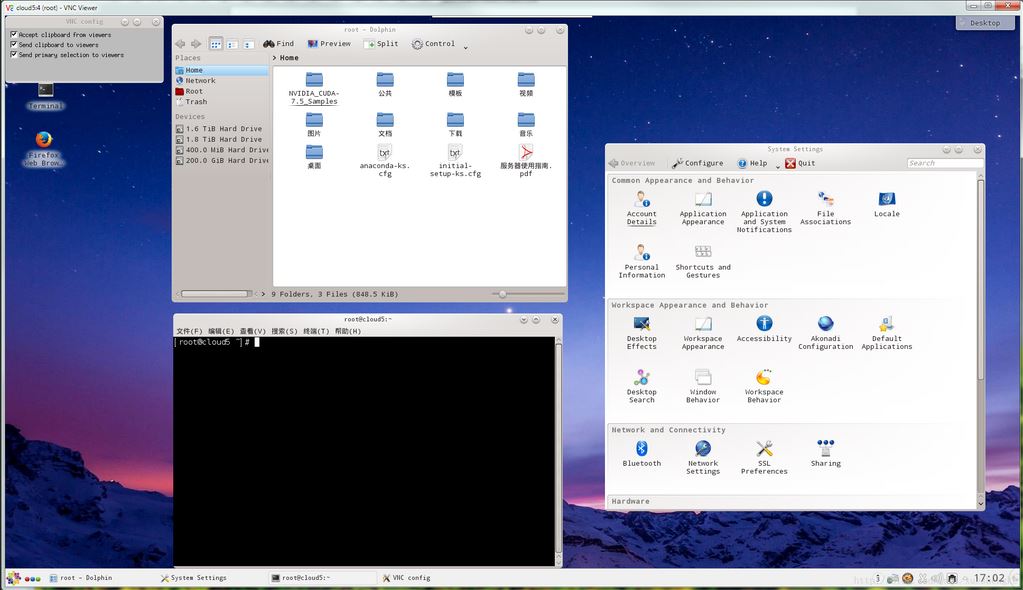Uncheck Send clipboard to viewers
The image size is (1023, 590).
pos(14,45)
